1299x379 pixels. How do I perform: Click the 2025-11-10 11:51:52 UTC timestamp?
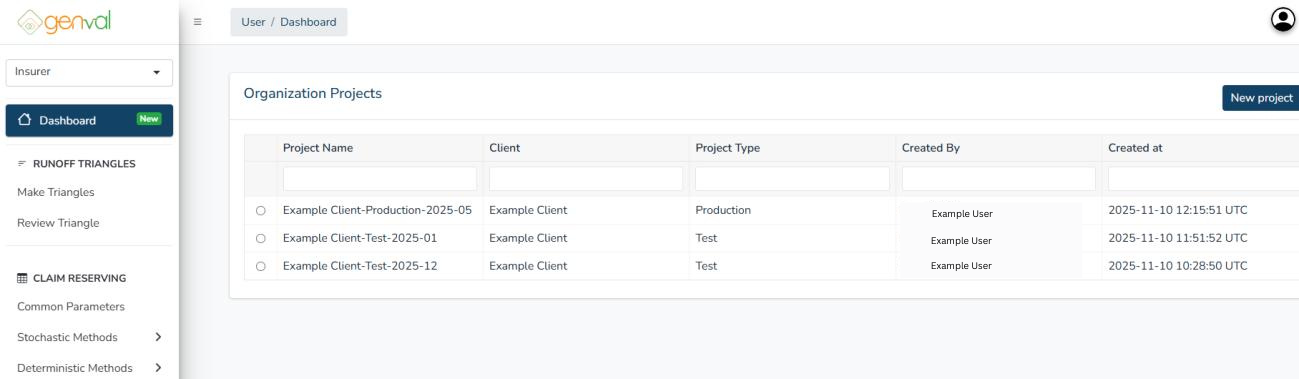1178,238
